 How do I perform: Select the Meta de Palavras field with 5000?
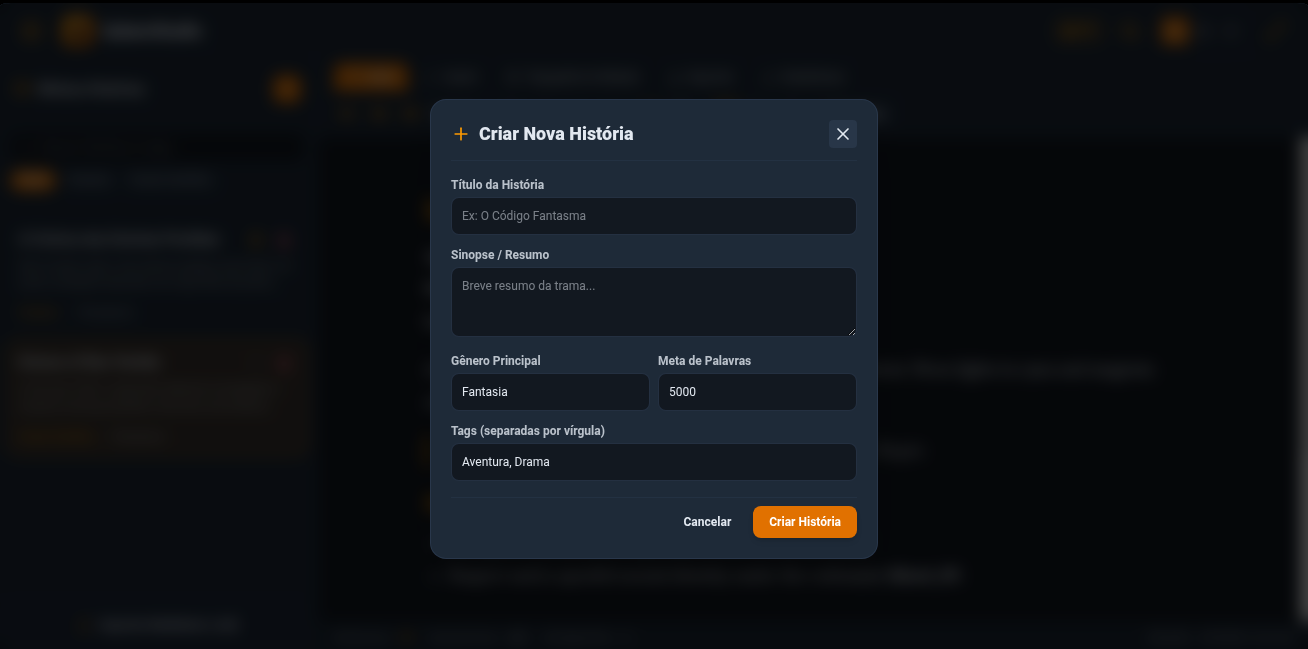point(757,392)
